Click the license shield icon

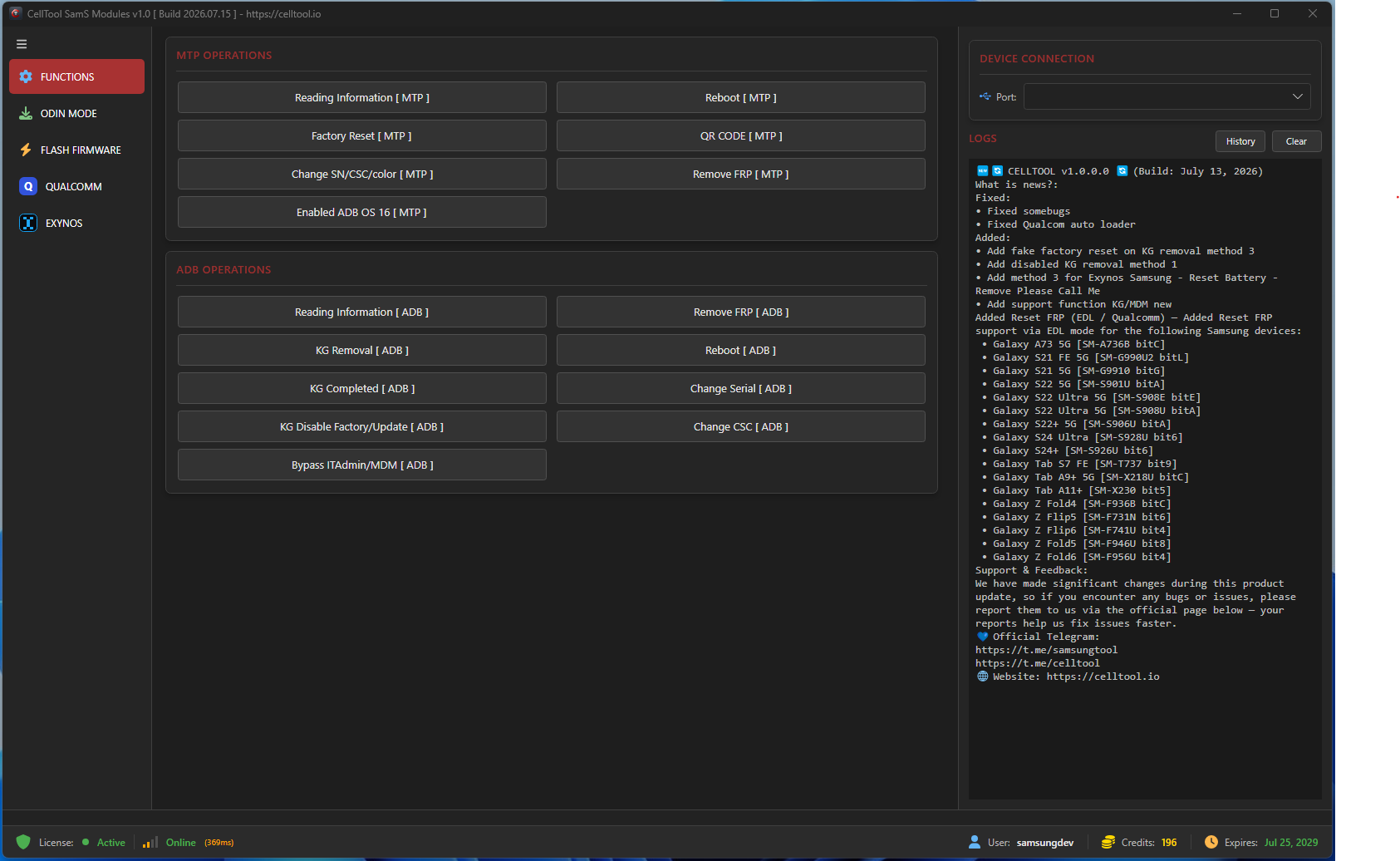click(x=23, y=842)
